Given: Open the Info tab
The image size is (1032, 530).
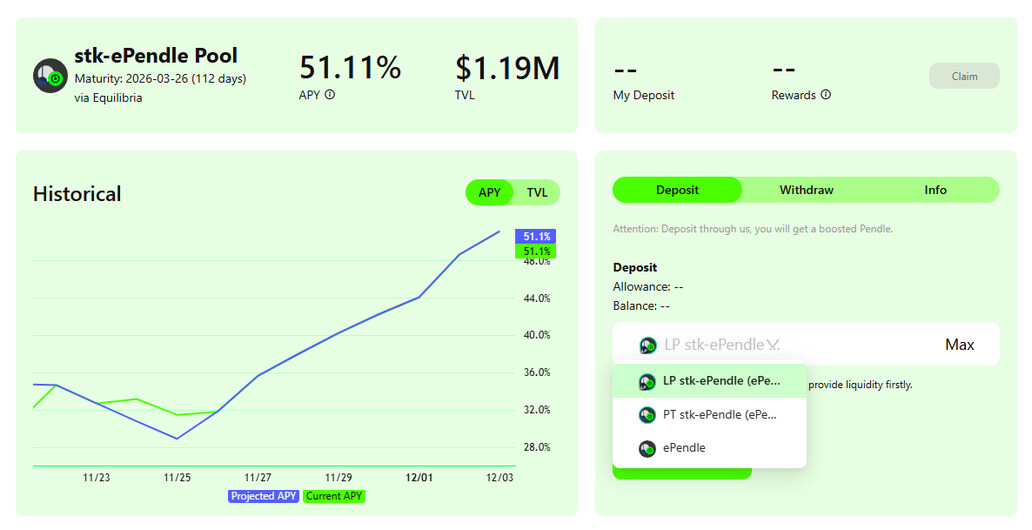Looking at the screenshot, I should coord(935,190).
